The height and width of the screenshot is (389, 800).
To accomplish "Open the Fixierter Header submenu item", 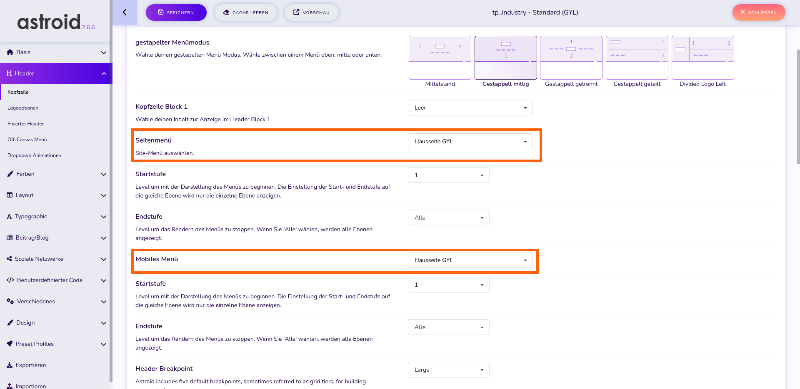I will [26, 124].
